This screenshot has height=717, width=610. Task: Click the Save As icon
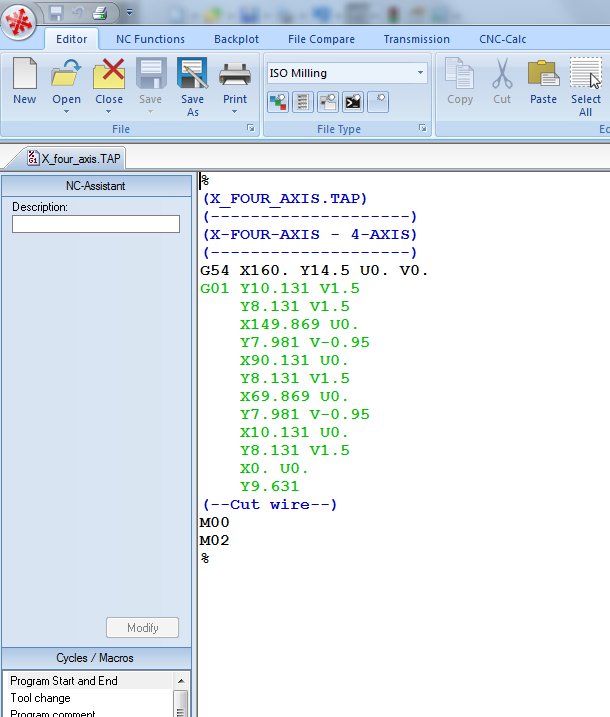click(193, 74)
